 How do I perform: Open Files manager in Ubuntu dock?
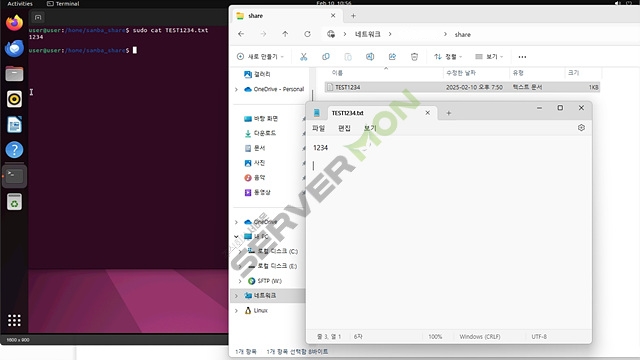click(x=14, y=74)
